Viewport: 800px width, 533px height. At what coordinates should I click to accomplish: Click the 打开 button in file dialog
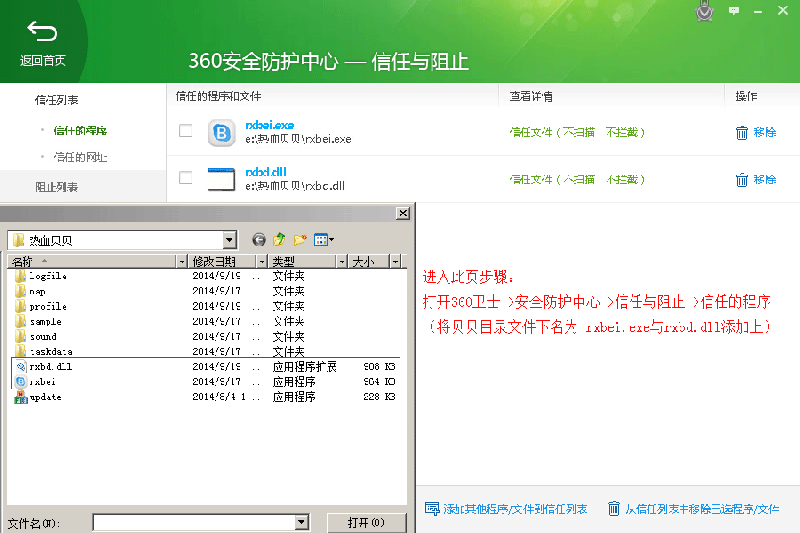click(365, 523)
